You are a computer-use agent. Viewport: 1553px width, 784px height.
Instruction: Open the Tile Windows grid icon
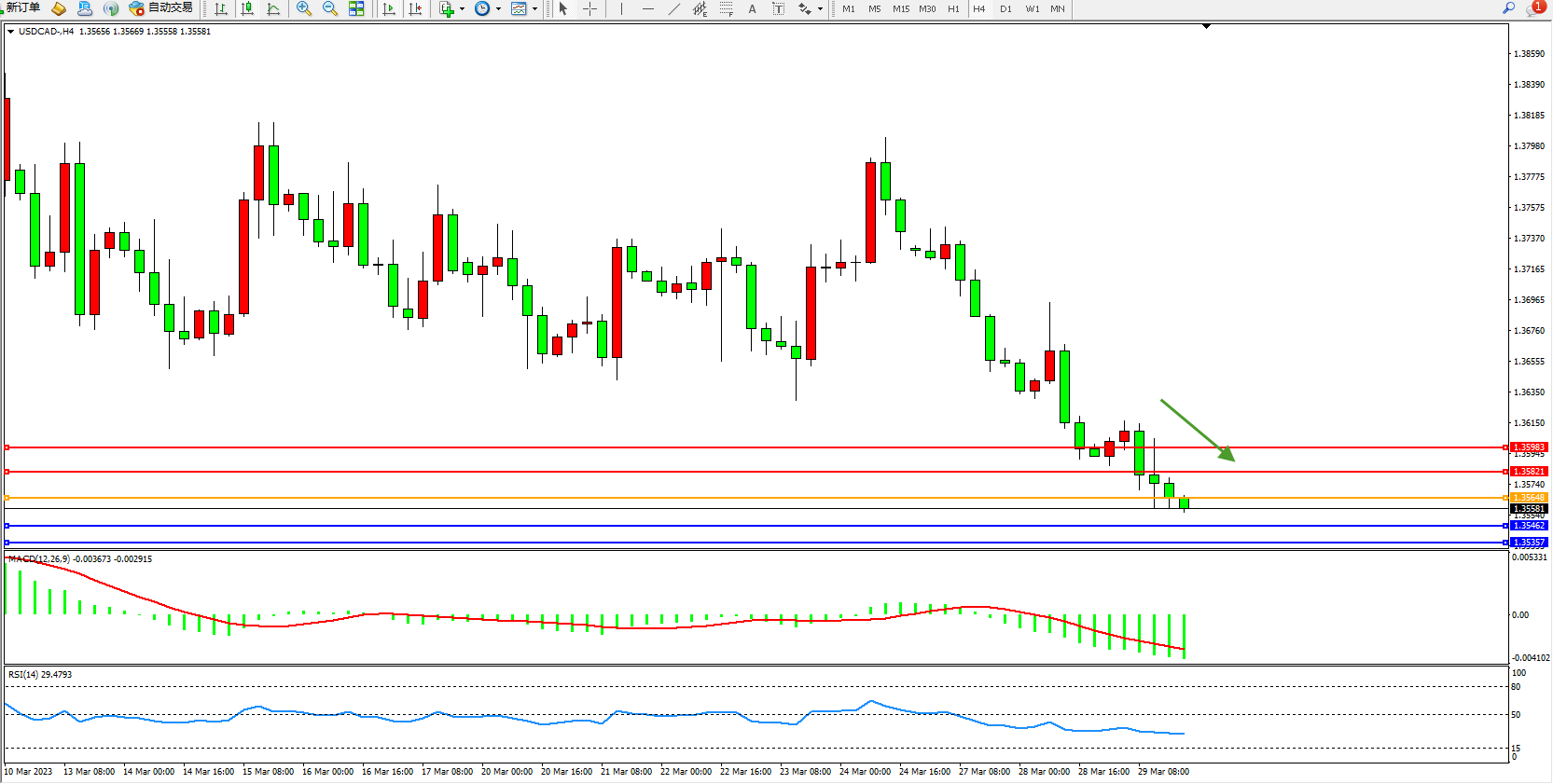tap(356, 8)
